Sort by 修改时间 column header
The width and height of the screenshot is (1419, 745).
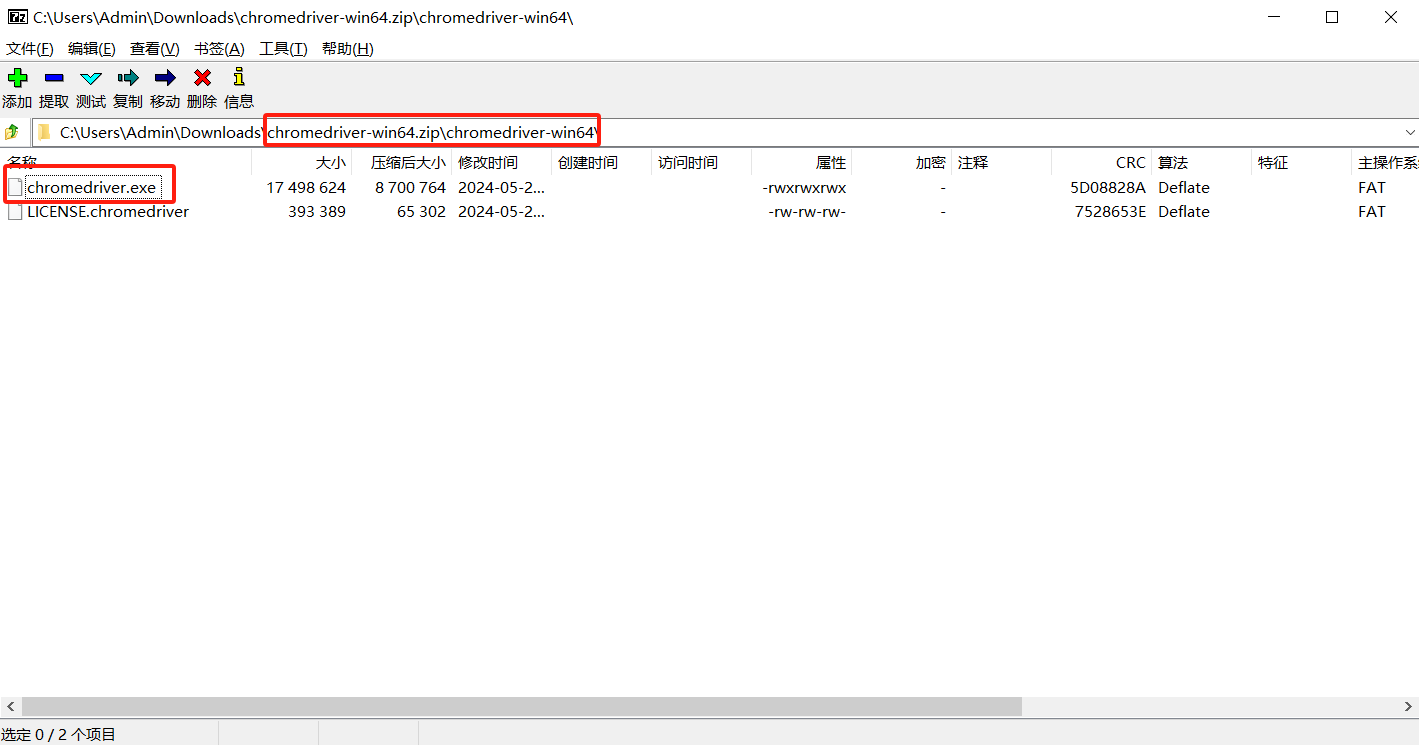pos(502,162)
